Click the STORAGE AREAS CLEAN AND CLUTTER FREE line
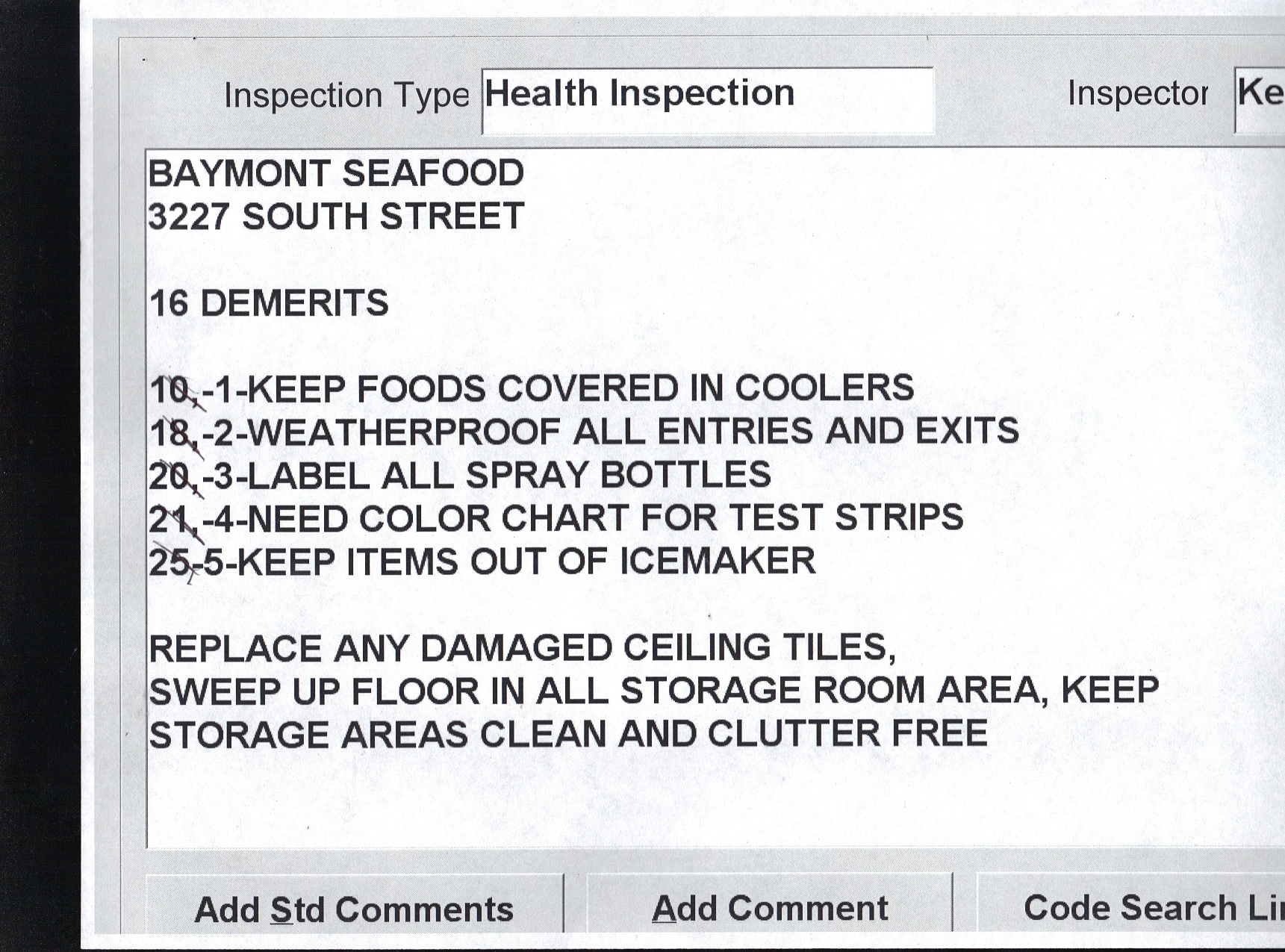 567,734
